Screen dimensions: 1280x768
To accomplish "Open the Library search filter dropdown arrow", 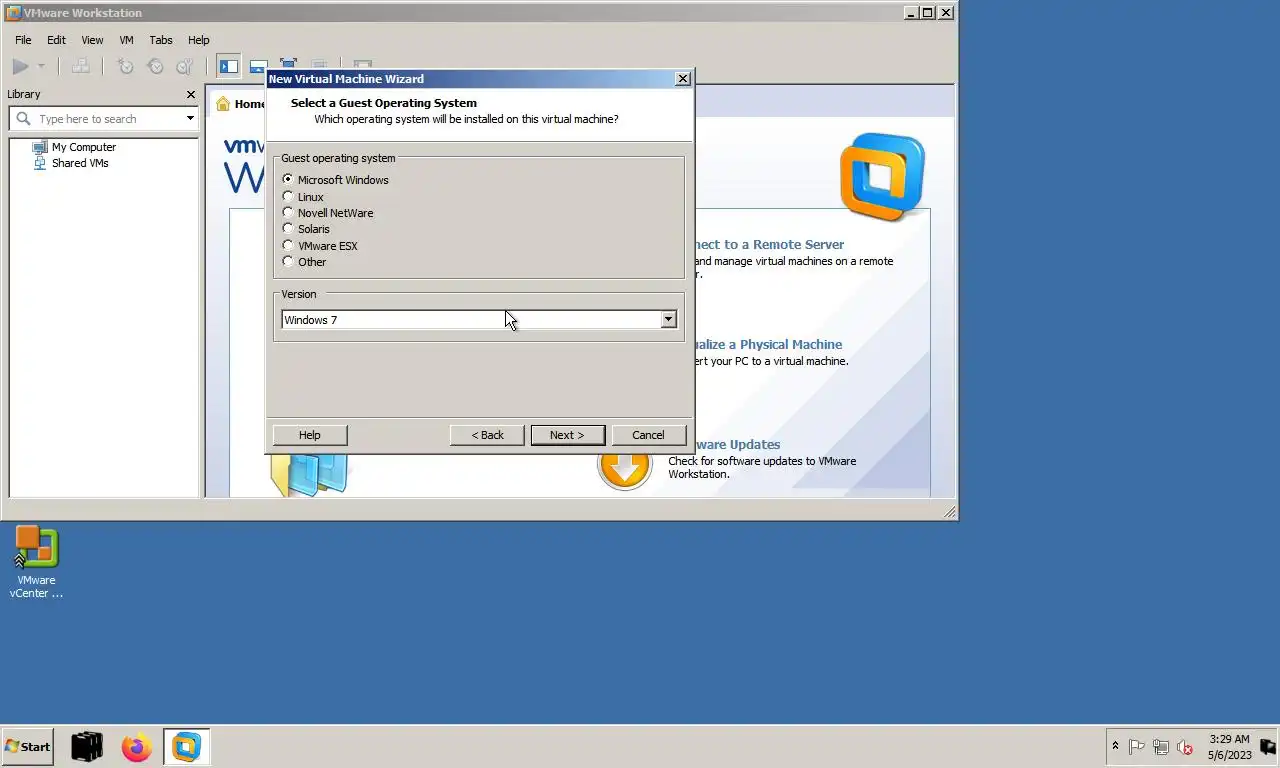I will 190,119.
